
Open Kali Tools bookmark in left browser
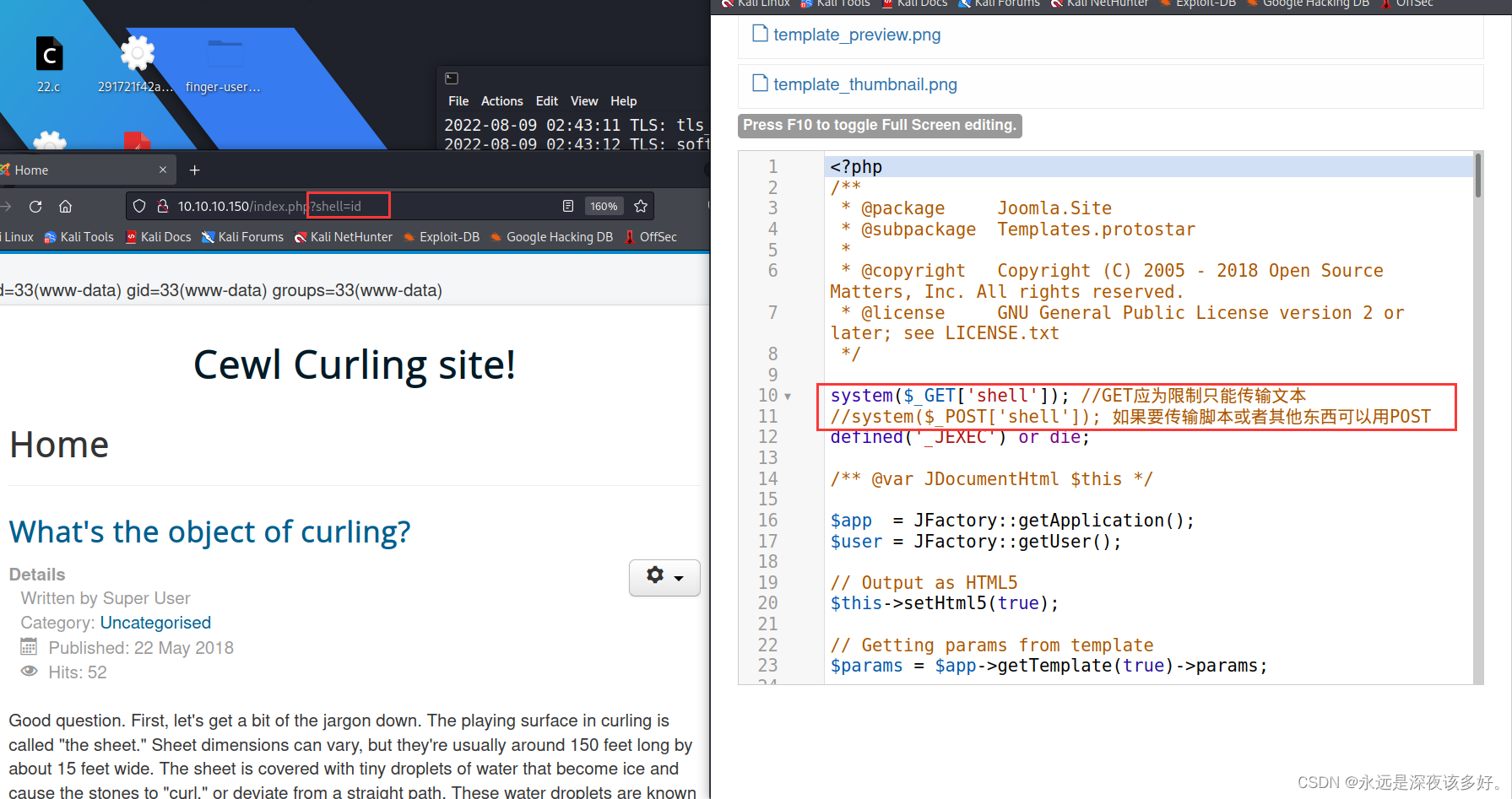pos(79,237)
